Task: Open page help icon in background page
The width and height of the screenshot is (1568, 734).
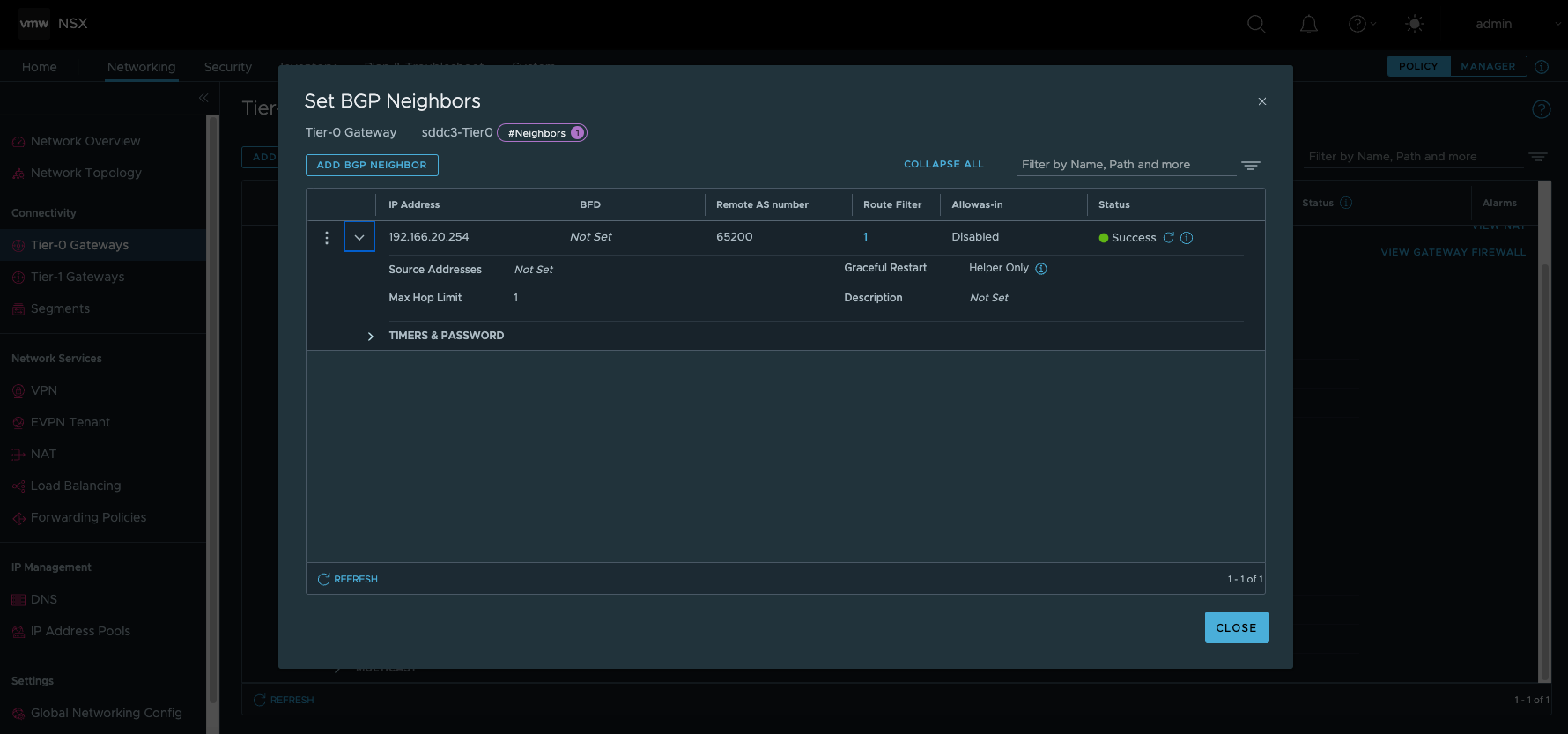Action: point(1542,109)
